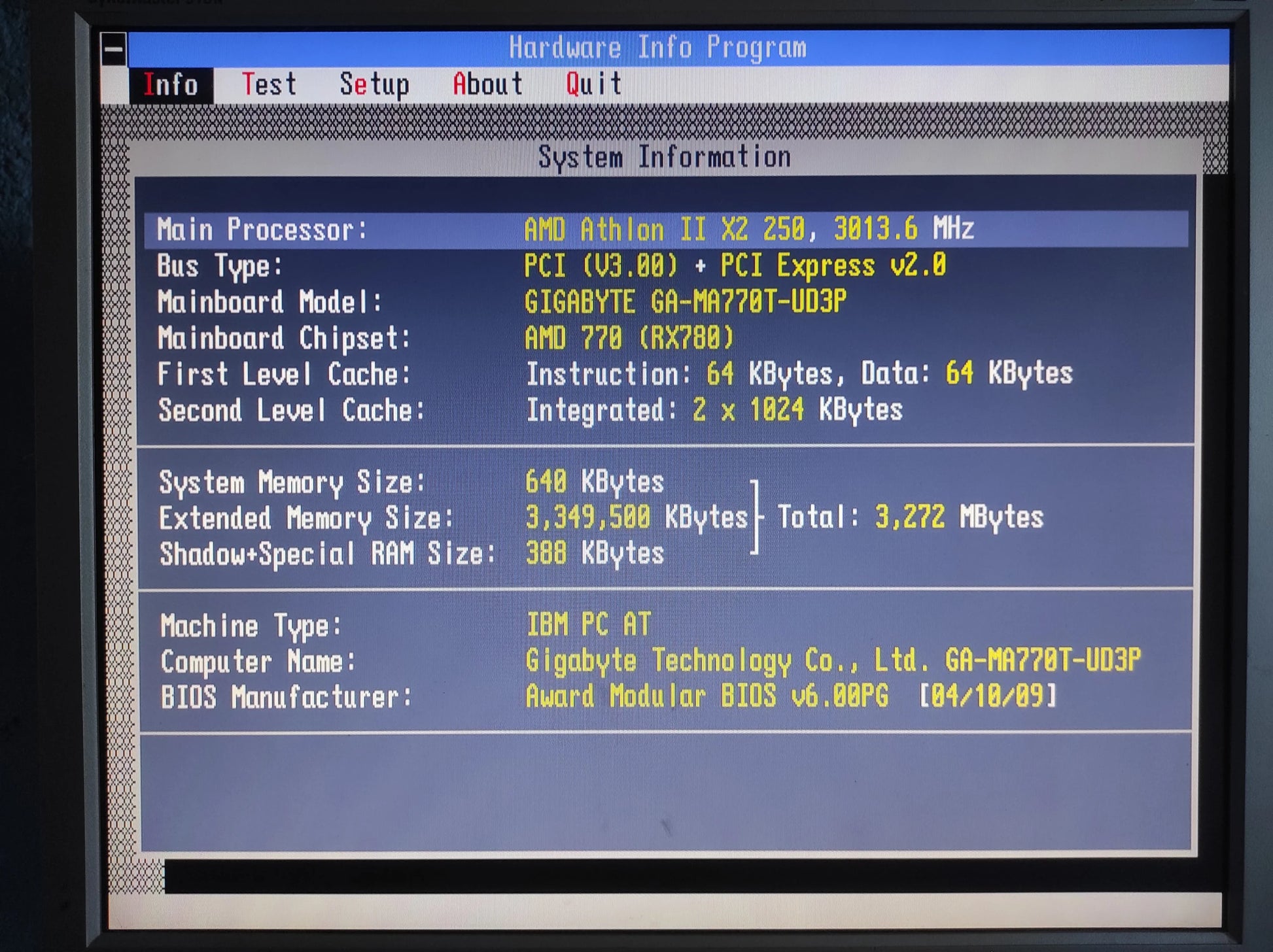Select the Mainboard Chipset row
1273x952 pixels.
pyautogui.click(x=666, y=337)
